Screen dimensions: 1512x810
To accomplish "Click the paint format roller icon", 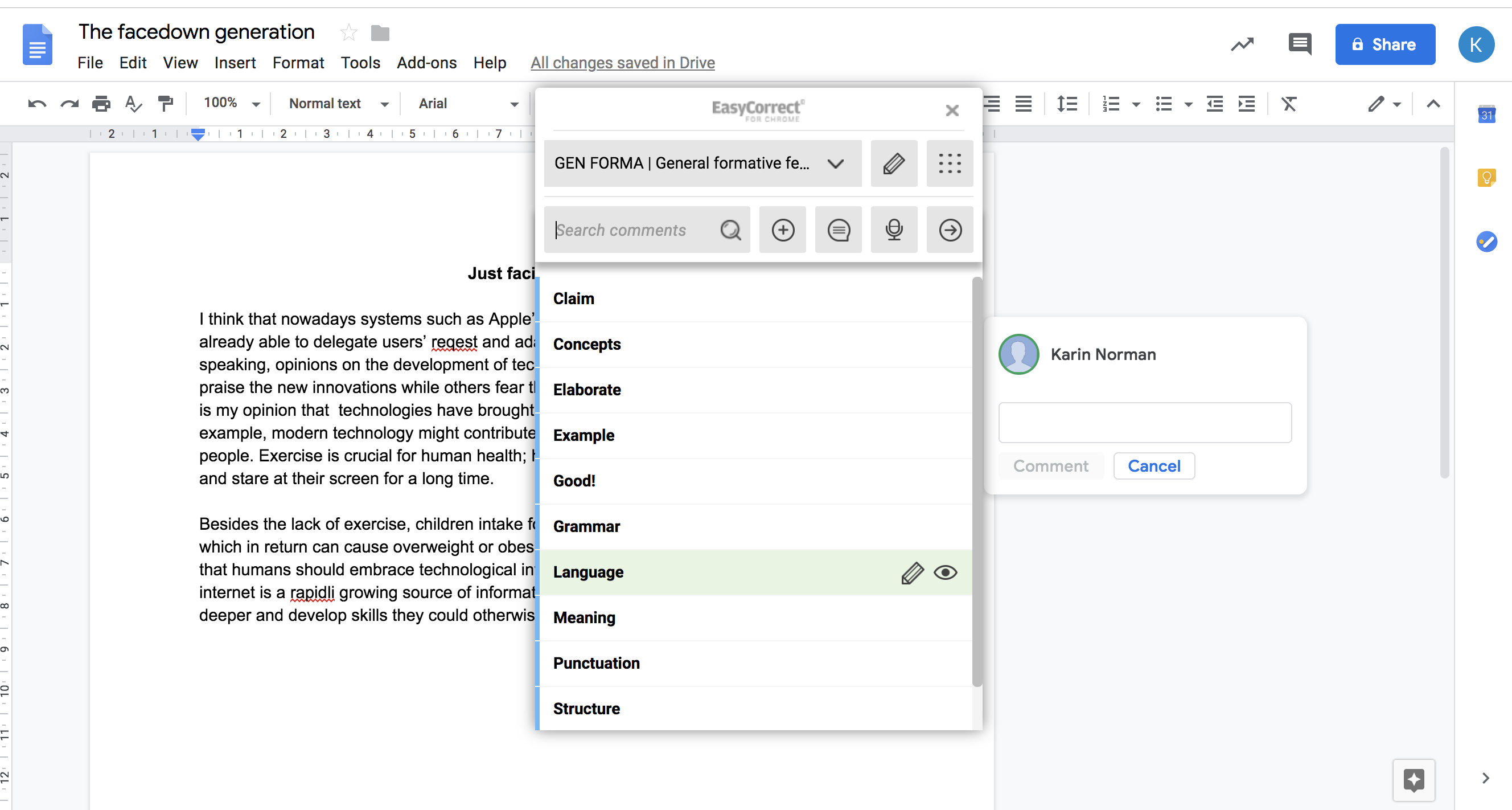I will click(166, 103).
